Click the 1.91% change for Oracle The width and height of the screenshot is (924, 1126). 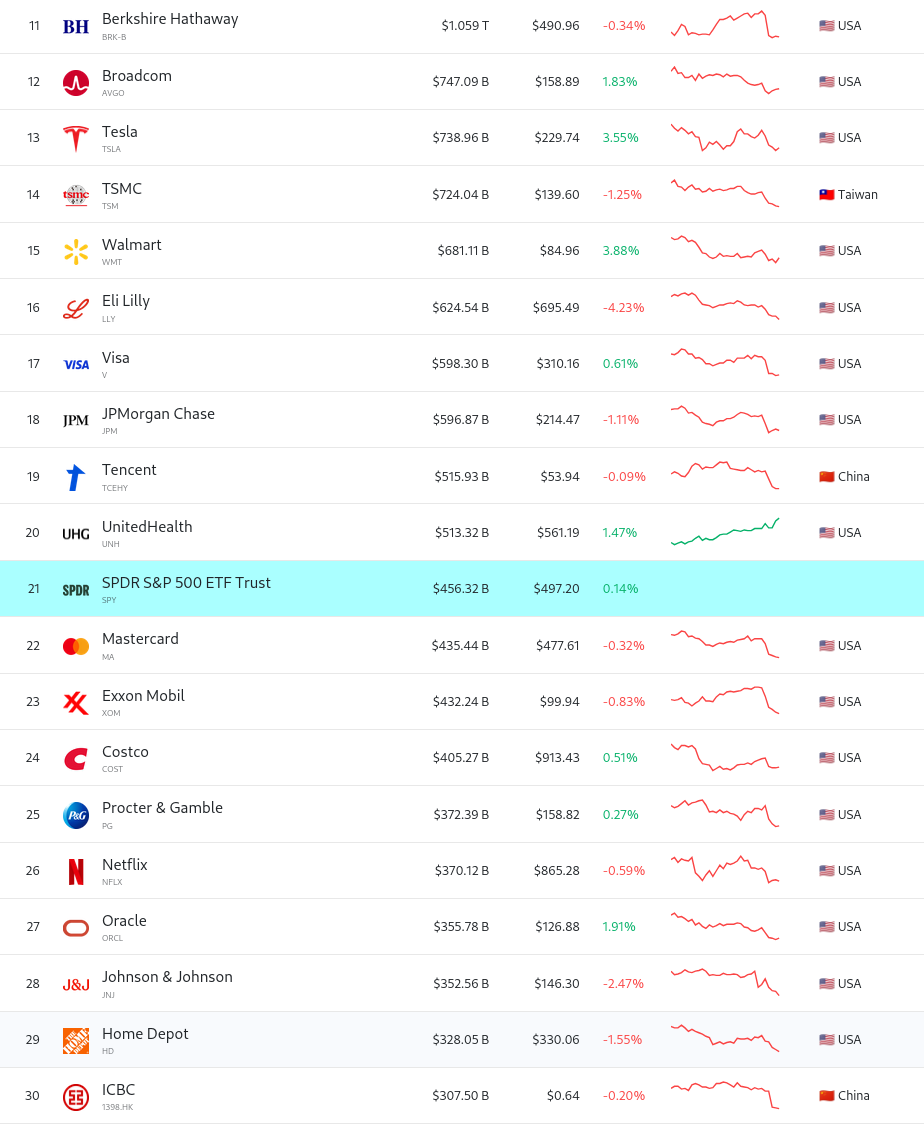(619, 927)
